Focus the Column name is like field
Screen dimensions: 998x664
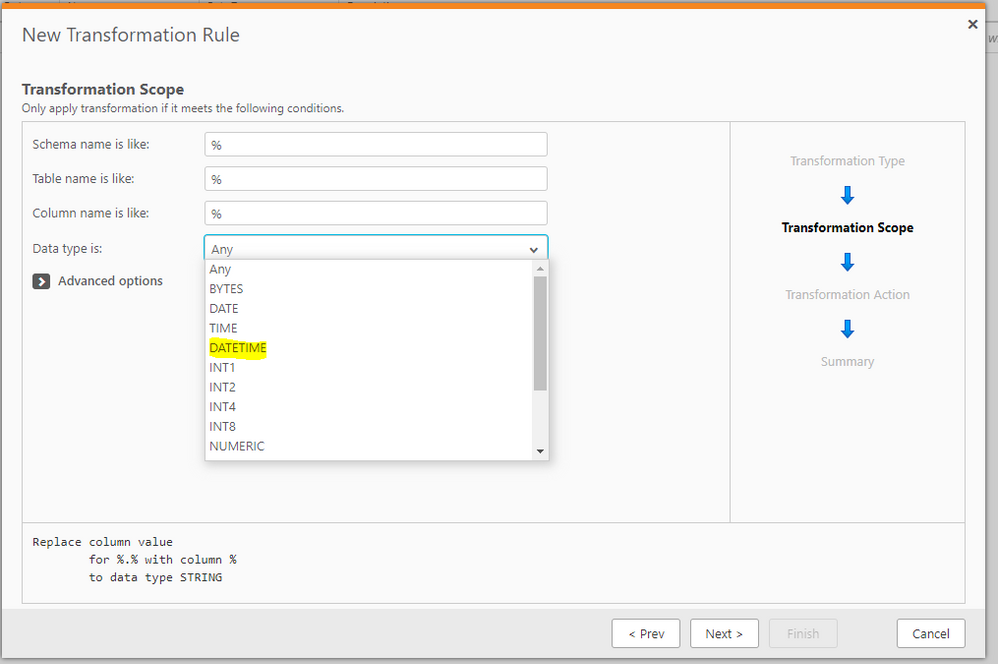376,214
